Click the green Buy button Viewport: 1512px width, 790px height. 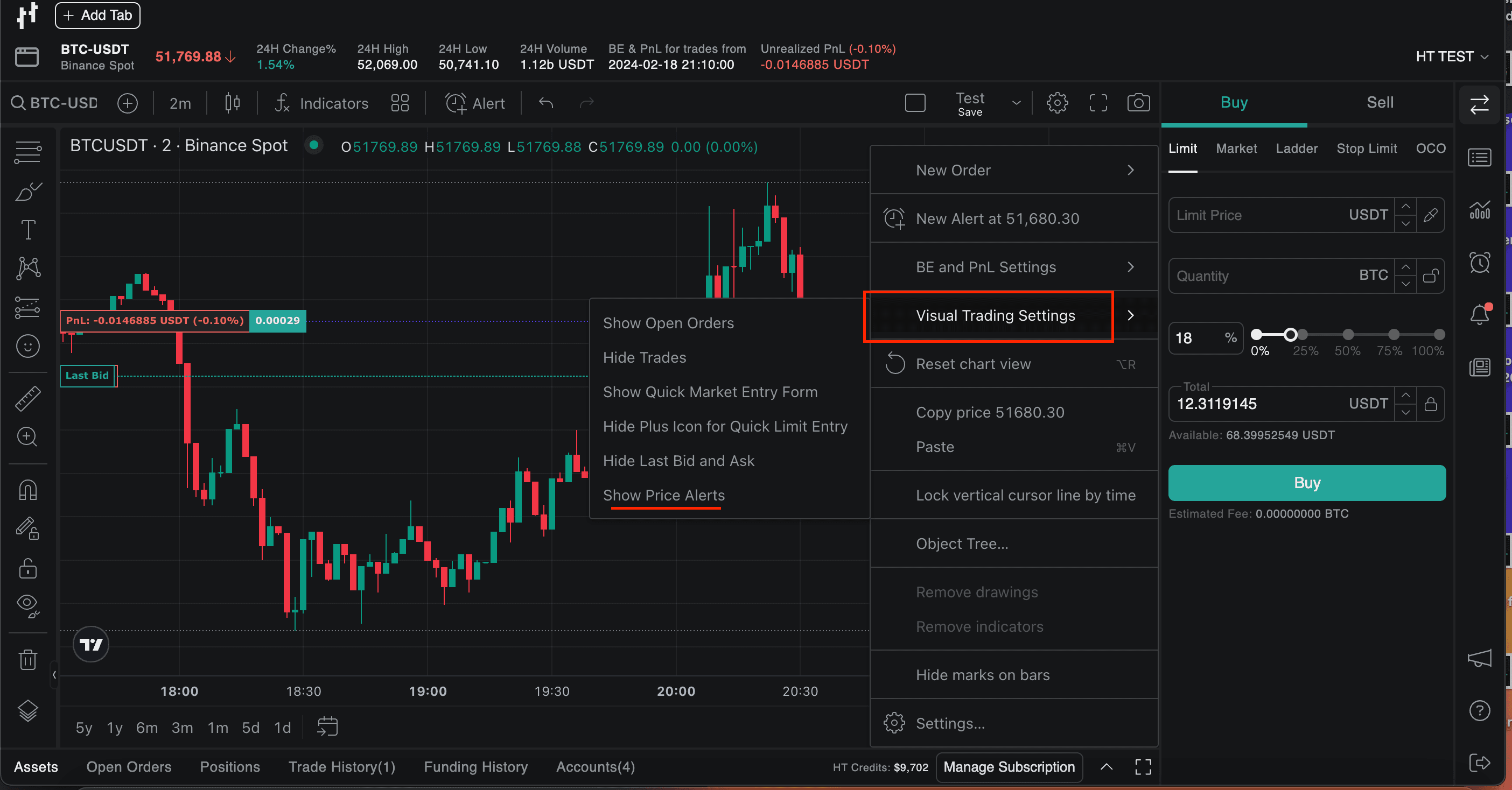[x=1307, y=483]
